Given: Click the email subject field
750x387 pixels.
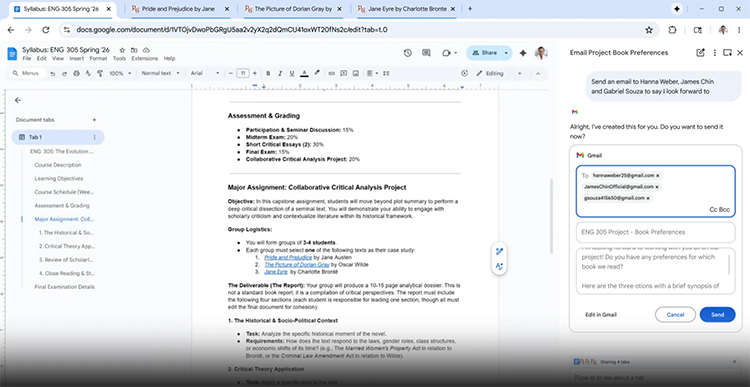Looking at the screenshot, I should (655, 232).
